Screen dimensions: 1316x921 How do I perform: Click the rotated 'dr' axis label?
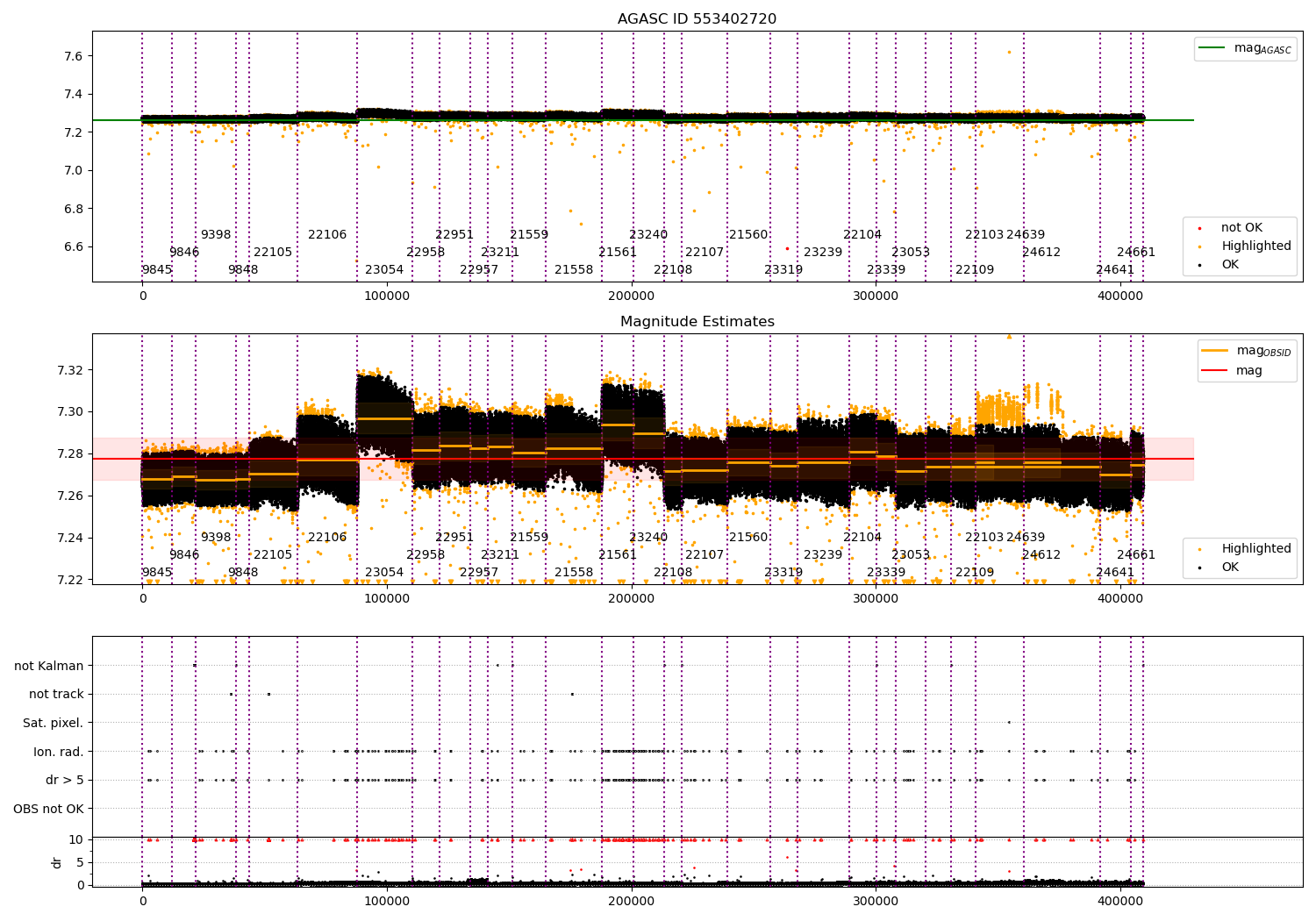click(x=57, y=862)
